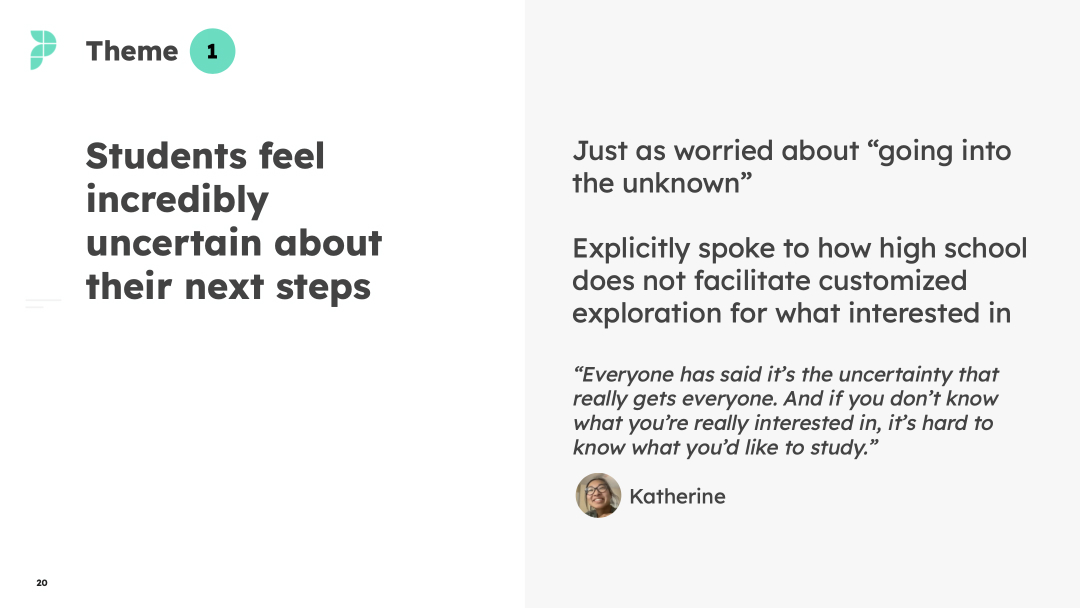
Task: Click the faint gray lines left of heading
Action: (43, 303)
